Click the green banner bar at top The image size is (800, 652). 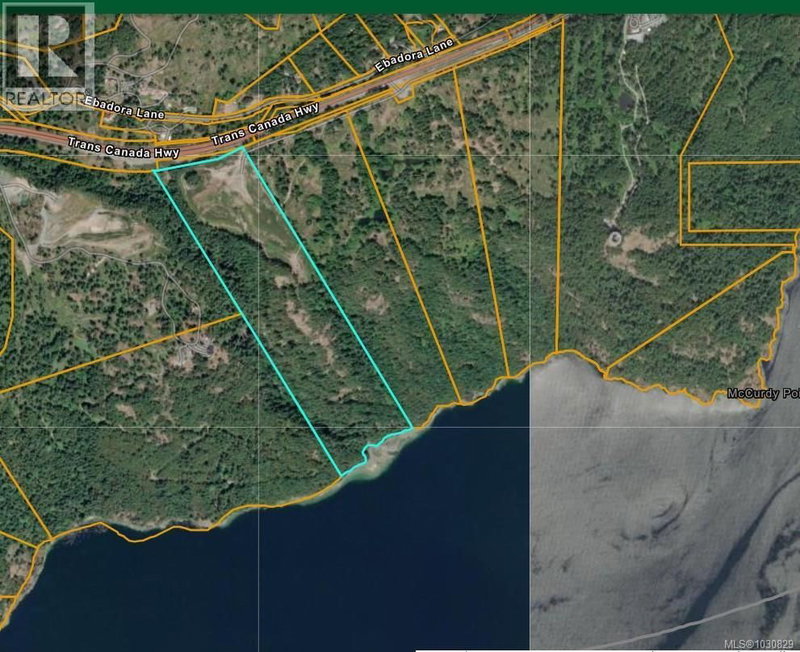point(400,6)
